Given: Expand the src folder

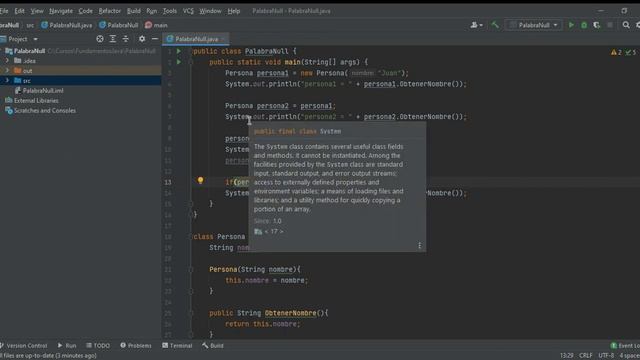Looking at the screenshot, I should [x=7, y=80].
